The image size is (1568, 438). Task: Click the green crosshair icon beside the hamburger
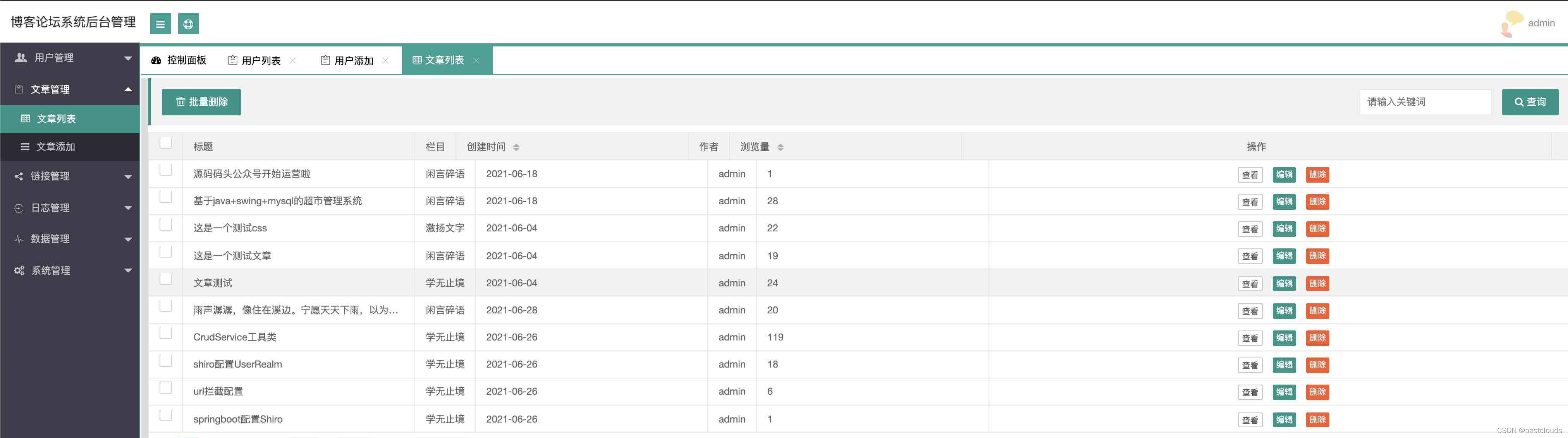coord(188,24)
